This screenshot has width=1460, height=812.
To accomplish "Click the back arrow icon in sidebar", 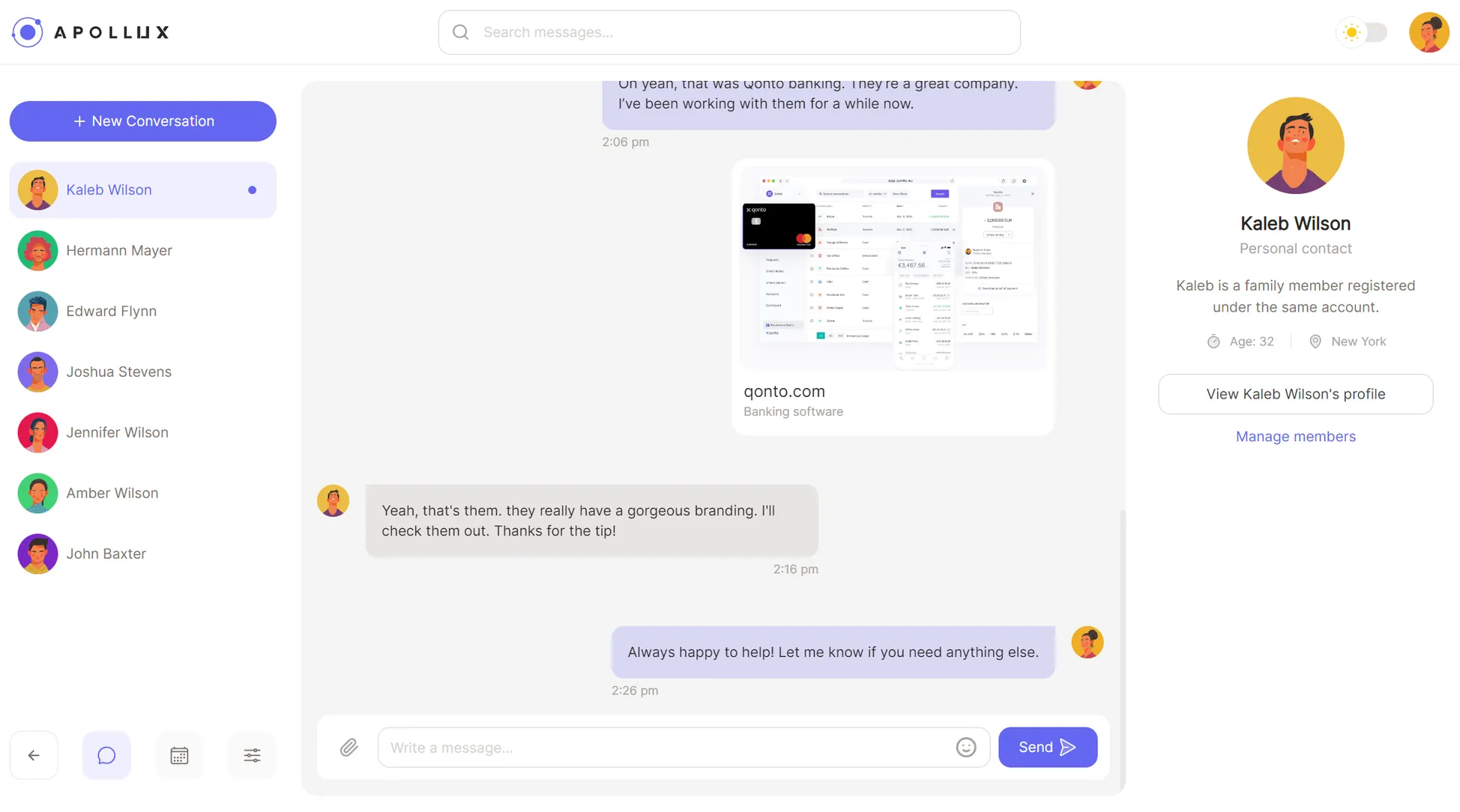I will [x=34, y=755].
